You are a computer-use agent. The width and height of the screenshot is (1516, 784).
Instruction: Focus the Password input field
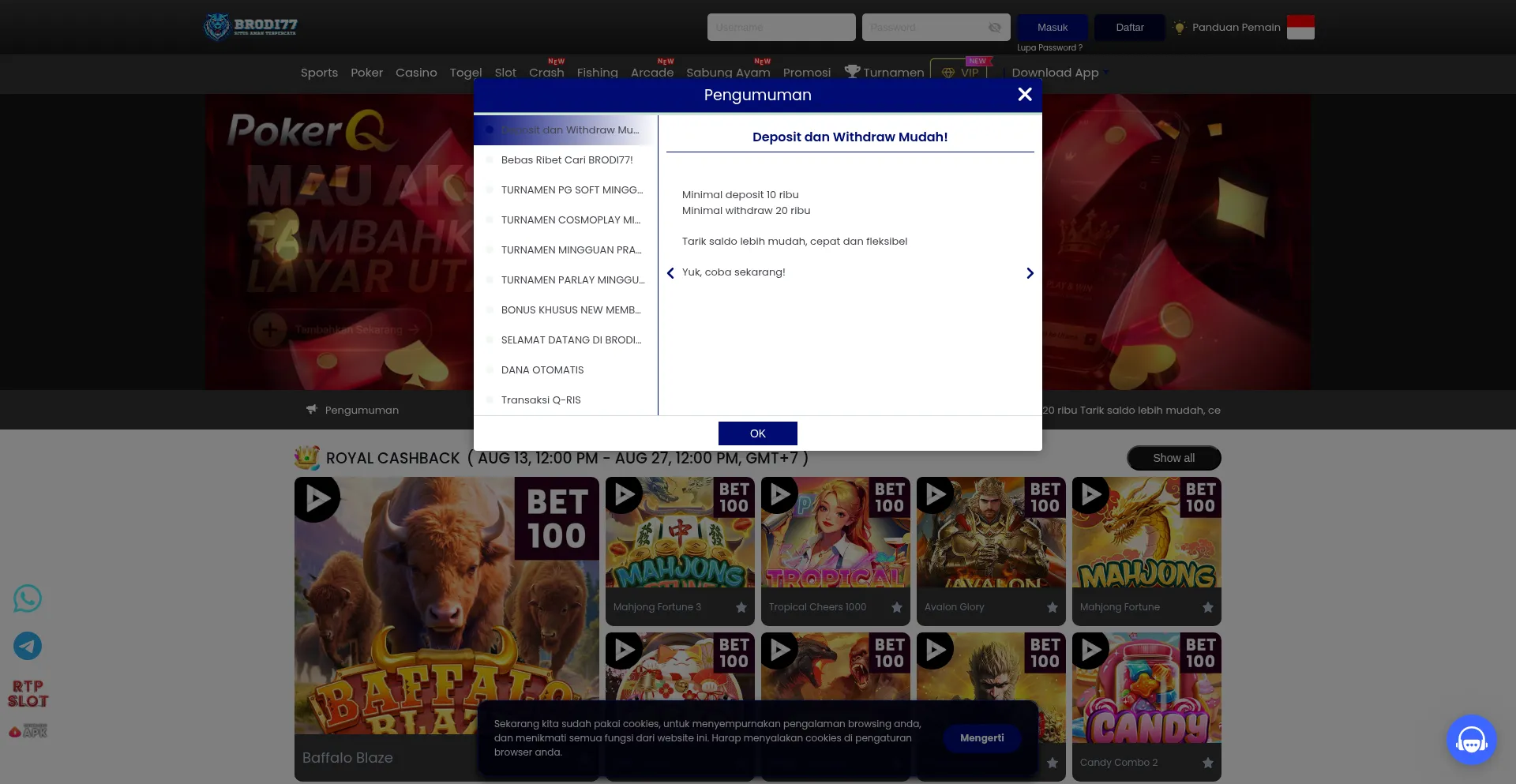(936, 28)
